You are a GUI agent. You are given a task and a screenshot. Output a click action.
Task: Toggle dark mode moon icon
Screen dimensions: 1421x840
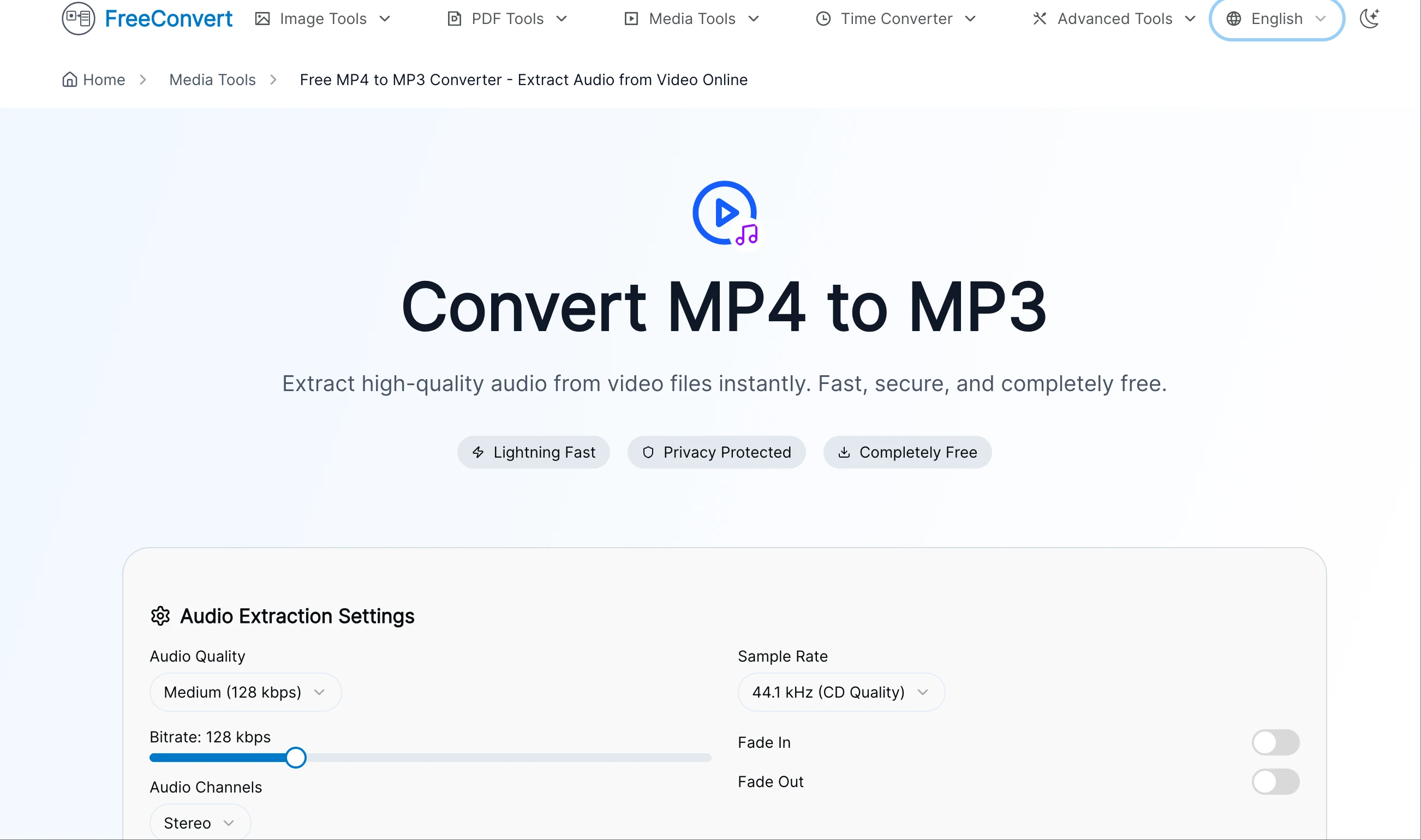(1370, 19)
